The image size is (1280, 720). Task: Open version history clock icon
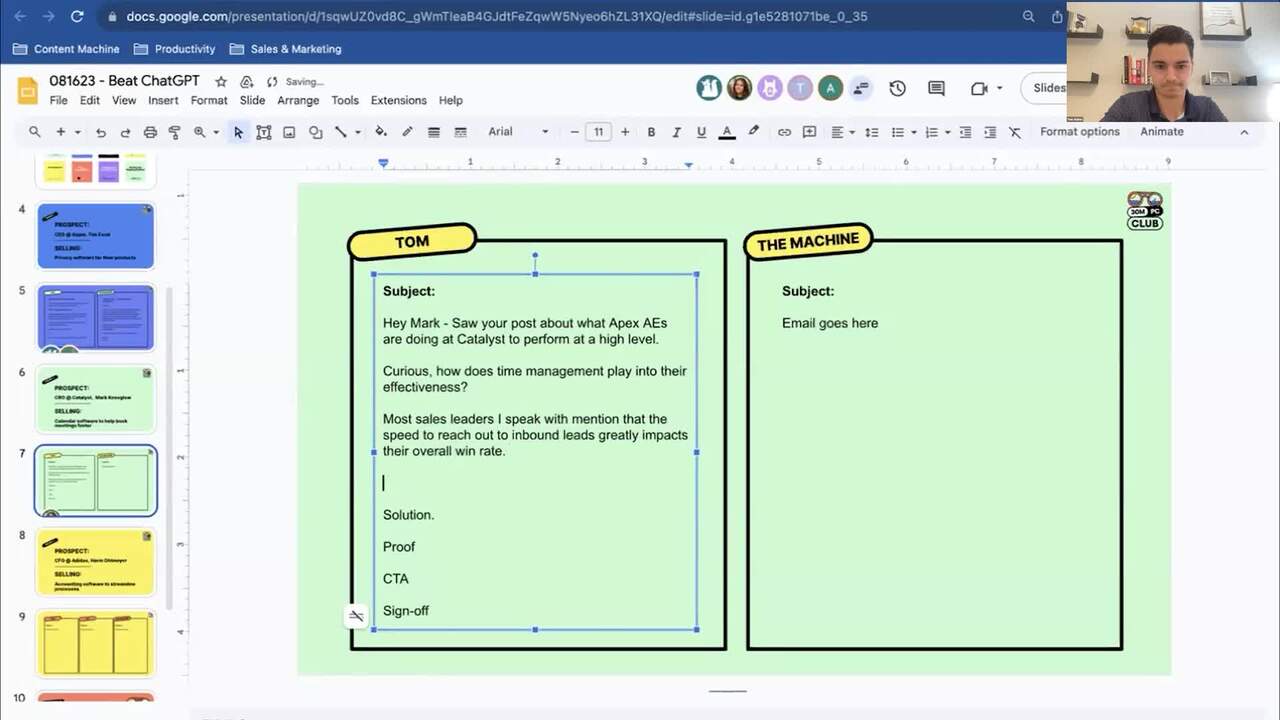click(x=897, y=88)
